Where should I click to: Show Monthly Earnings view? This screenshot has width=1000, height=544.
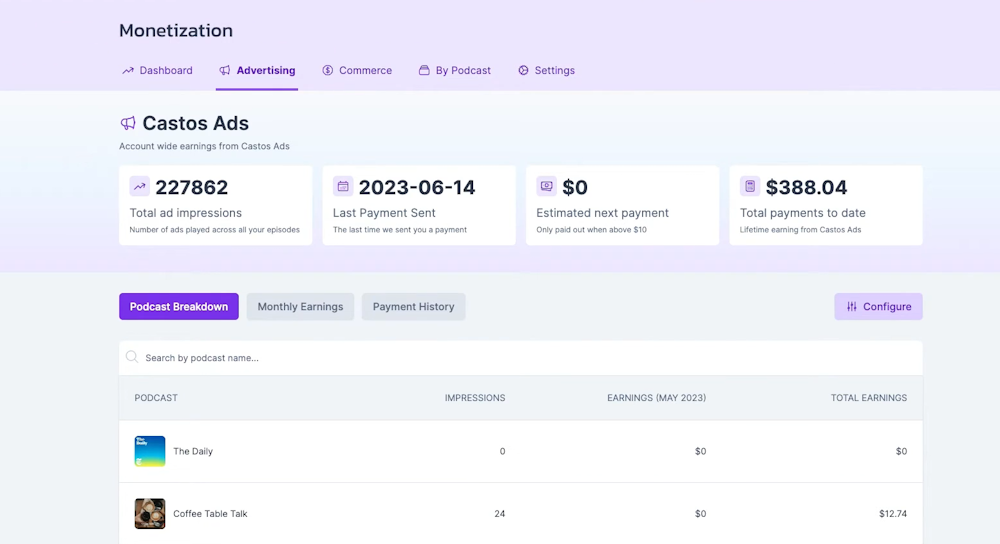(x=300, y=307)
